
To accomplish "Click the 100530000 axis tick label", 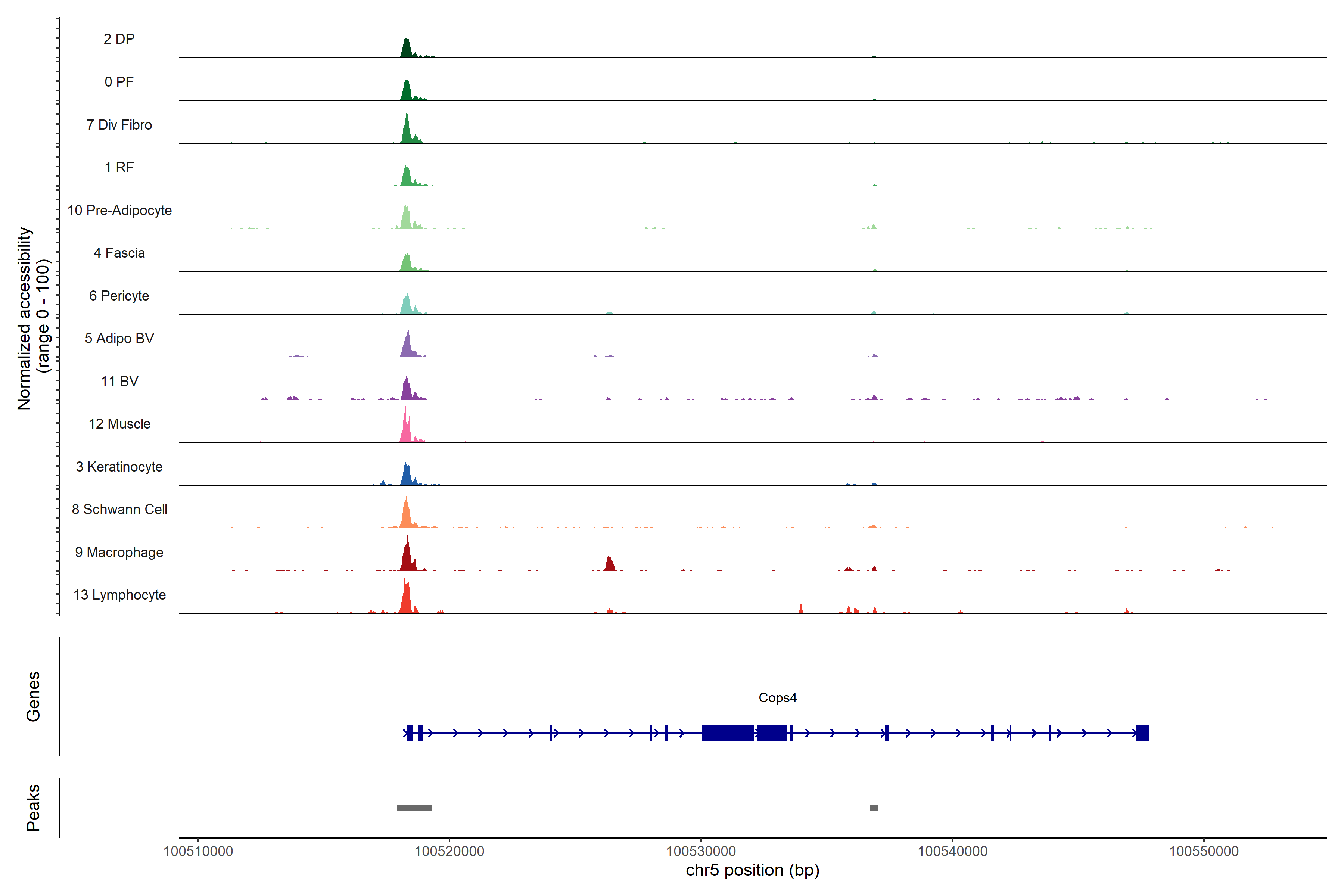I will [x=701, y=852].
